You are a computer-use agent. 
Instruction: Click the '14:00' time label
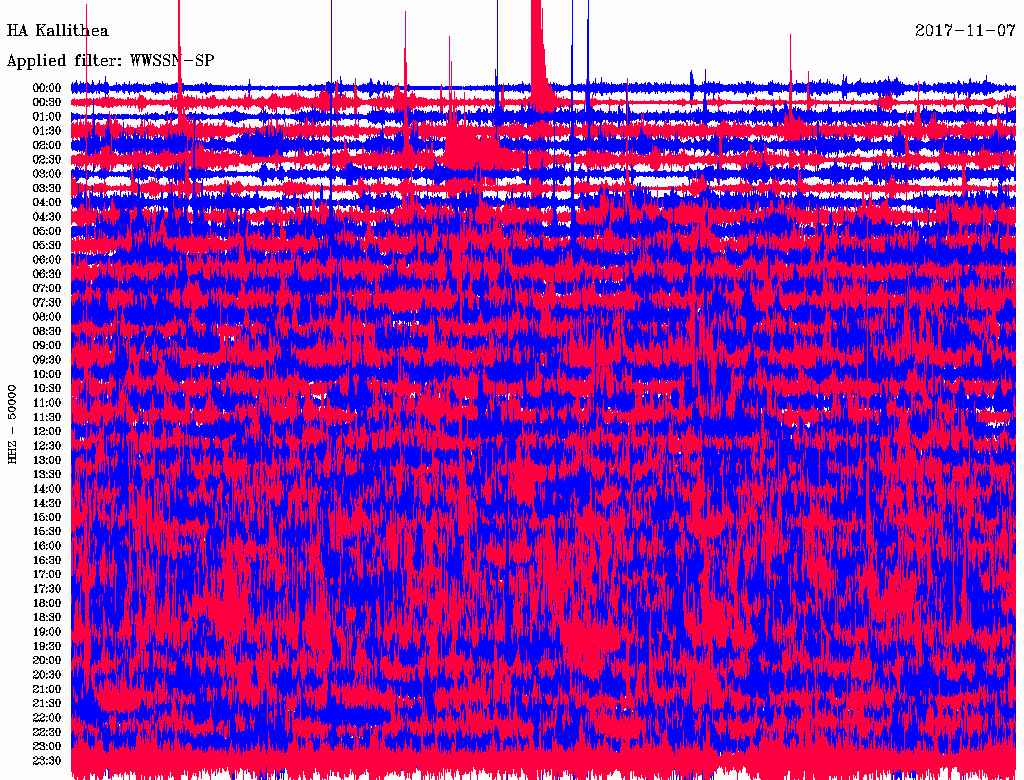pyautogui.click(x=47, y=489)
